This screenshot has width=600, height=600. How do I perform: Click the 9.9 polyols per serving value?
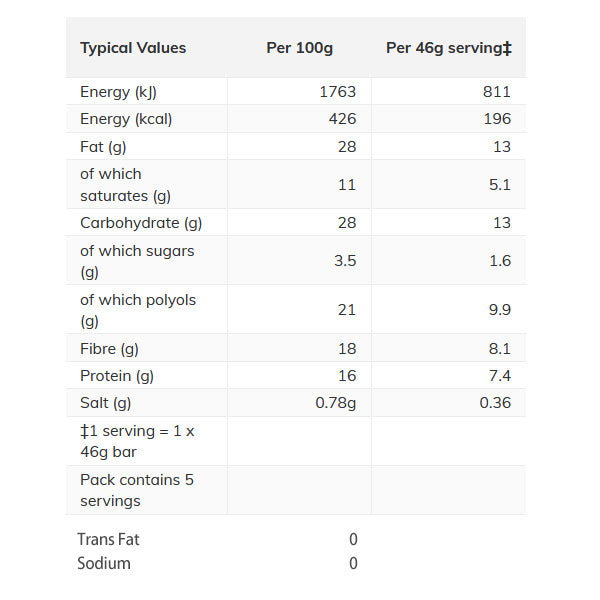pyautogui.click(x=500, y=310)
